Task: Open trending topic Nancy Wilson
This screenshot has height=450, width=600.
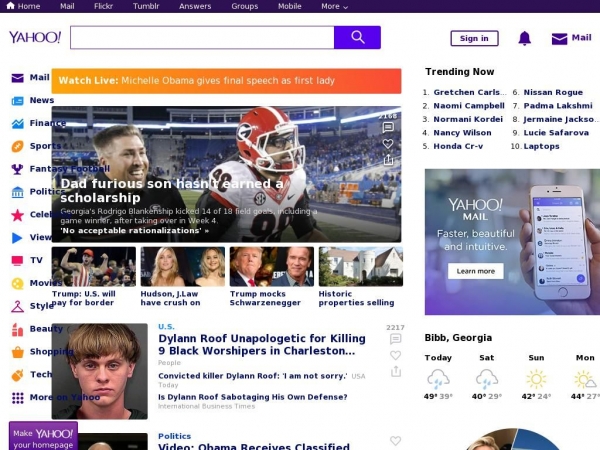Action: tap(462, 133)
